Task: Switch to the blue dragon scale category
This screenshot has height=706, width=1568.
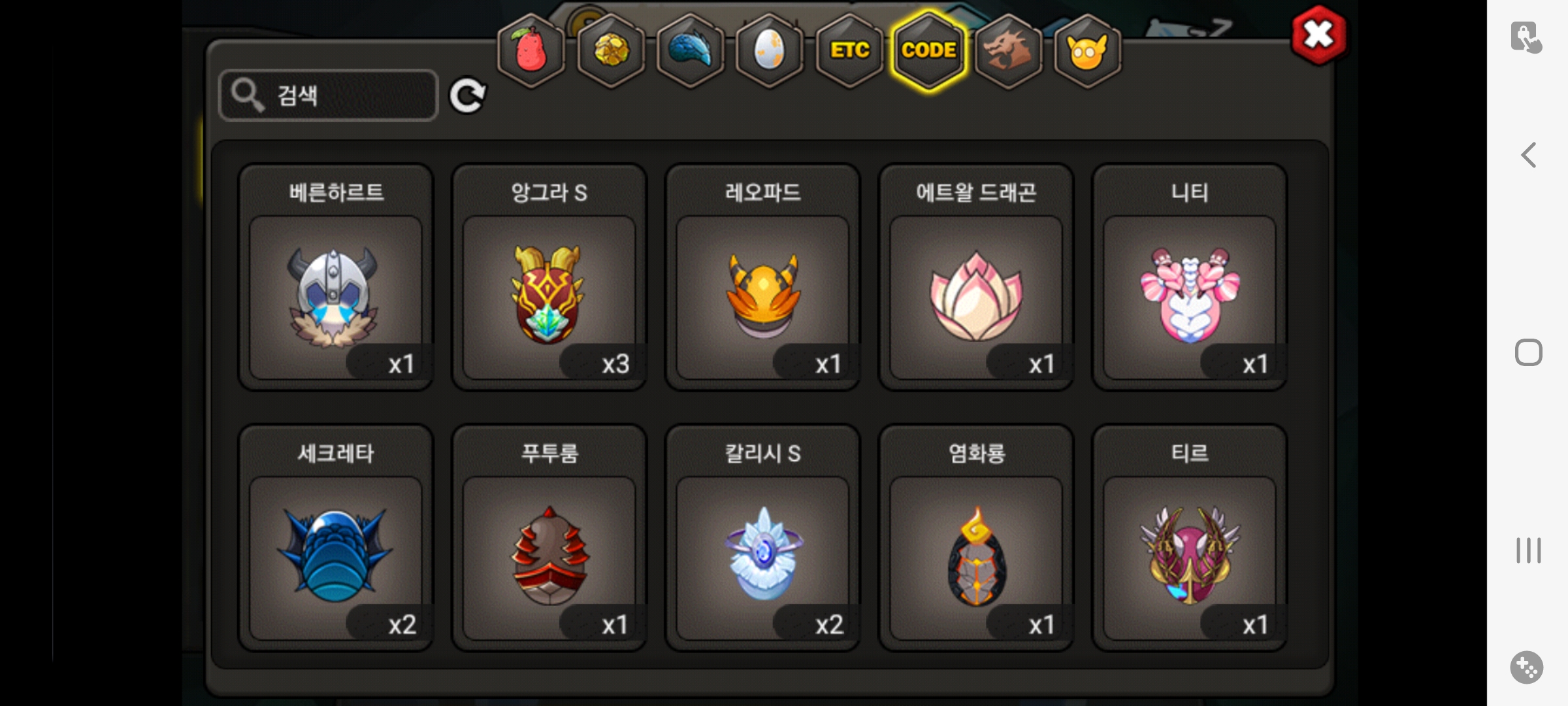Action: [x=691, y=50]
